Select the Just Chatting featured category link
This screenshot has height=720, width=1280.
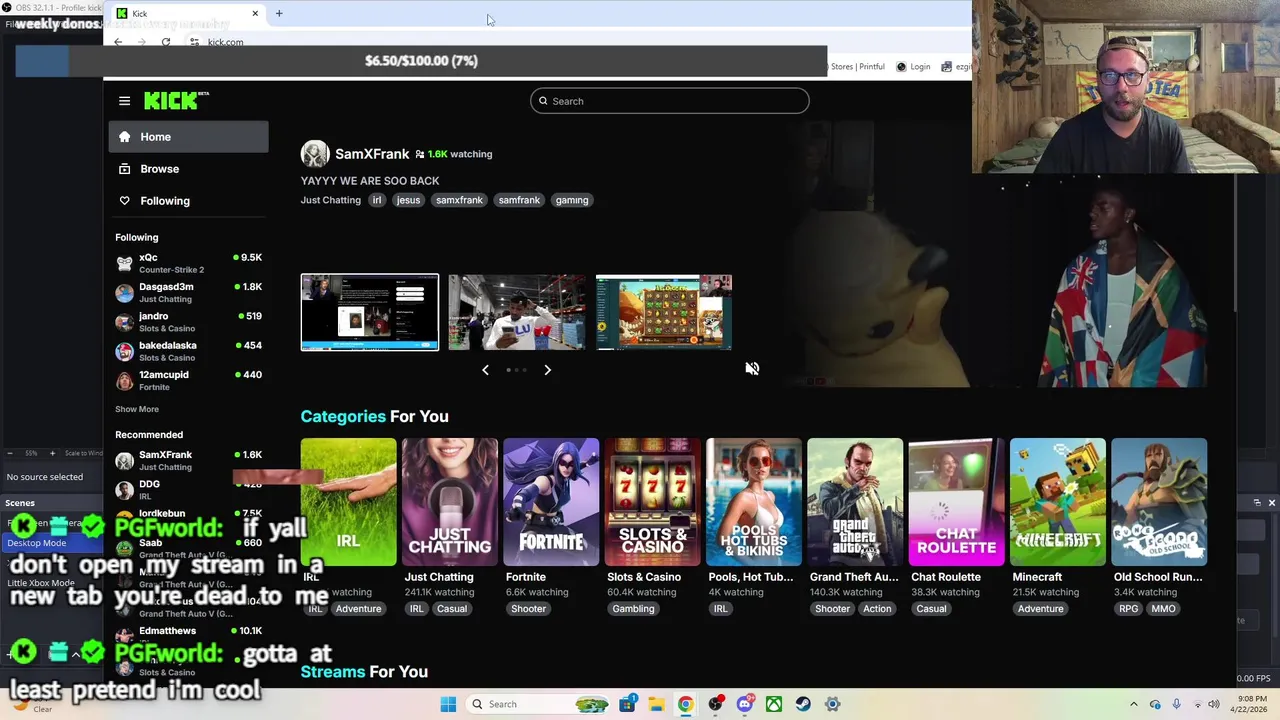click(x=331, y=200)
